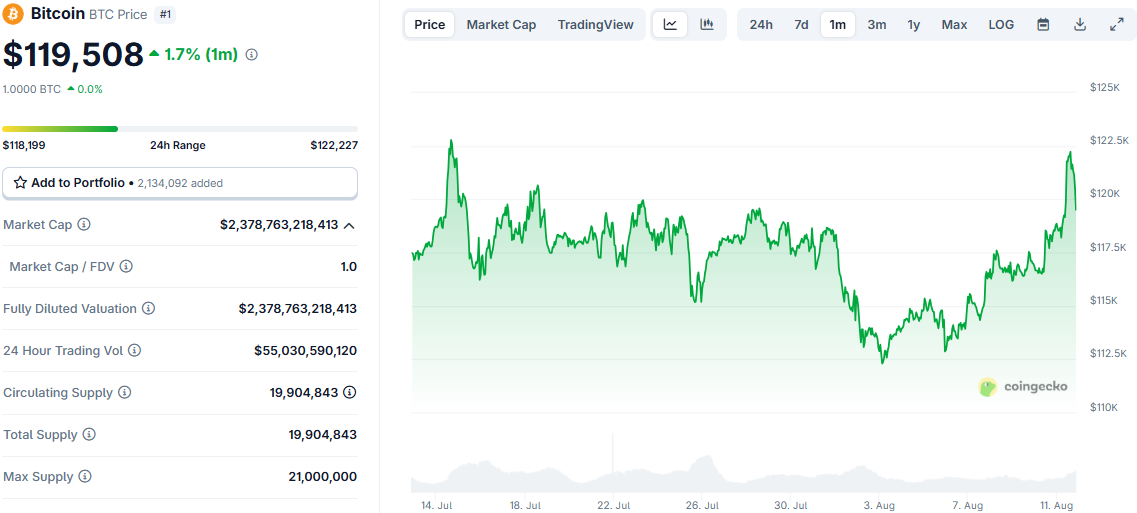Set chart range to Max
This screenshot has width=1137, height=513.
(x=954, y=25)
